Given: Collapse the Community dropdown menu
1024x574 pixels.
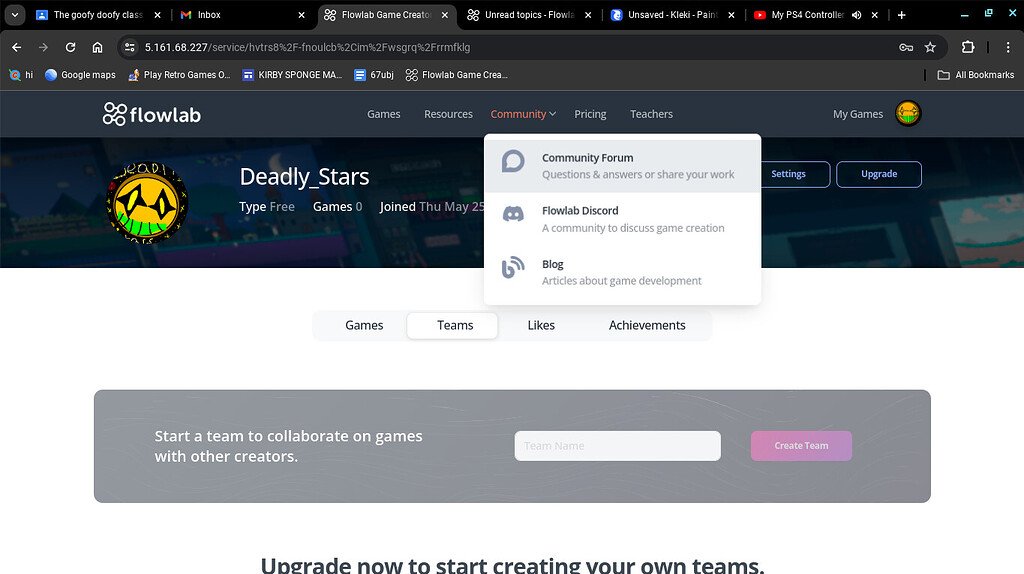Looking at the screenshot, I should (x=523, y=114).
